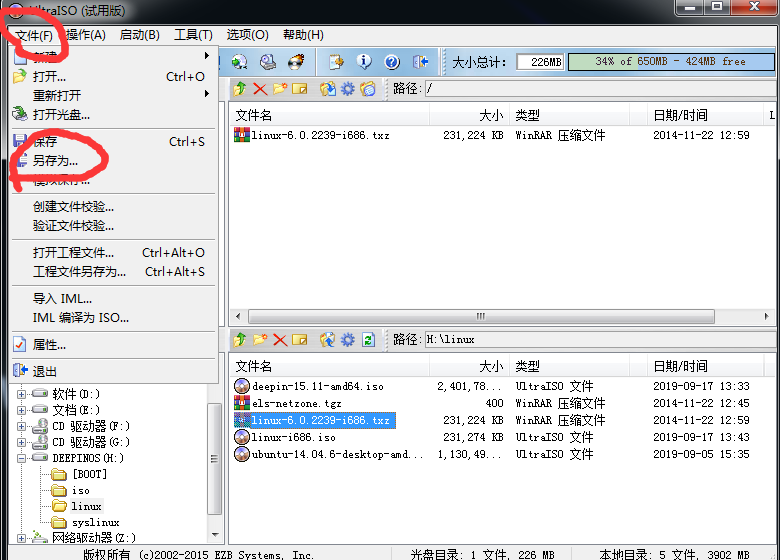This screenshot has width=780, height=560.
Task: Expand the 文档(E:) drive node
Action: click(x=21, y=410)
